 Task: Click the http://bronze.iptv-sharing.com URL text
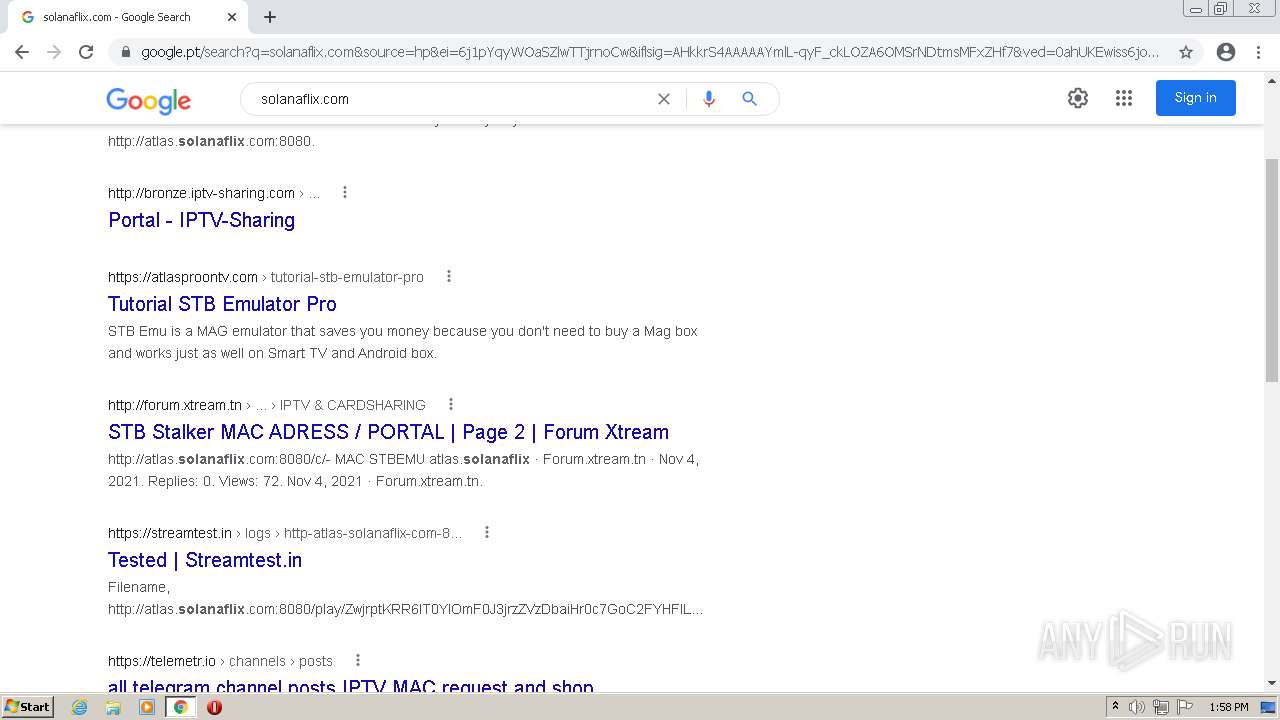(x=201, y=193)
